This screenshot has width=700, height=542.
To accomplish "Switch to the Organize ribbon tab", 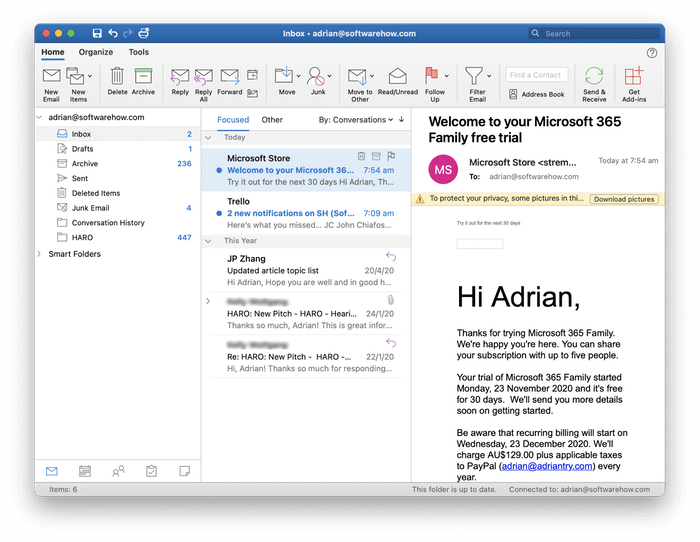I will point(96,52).
